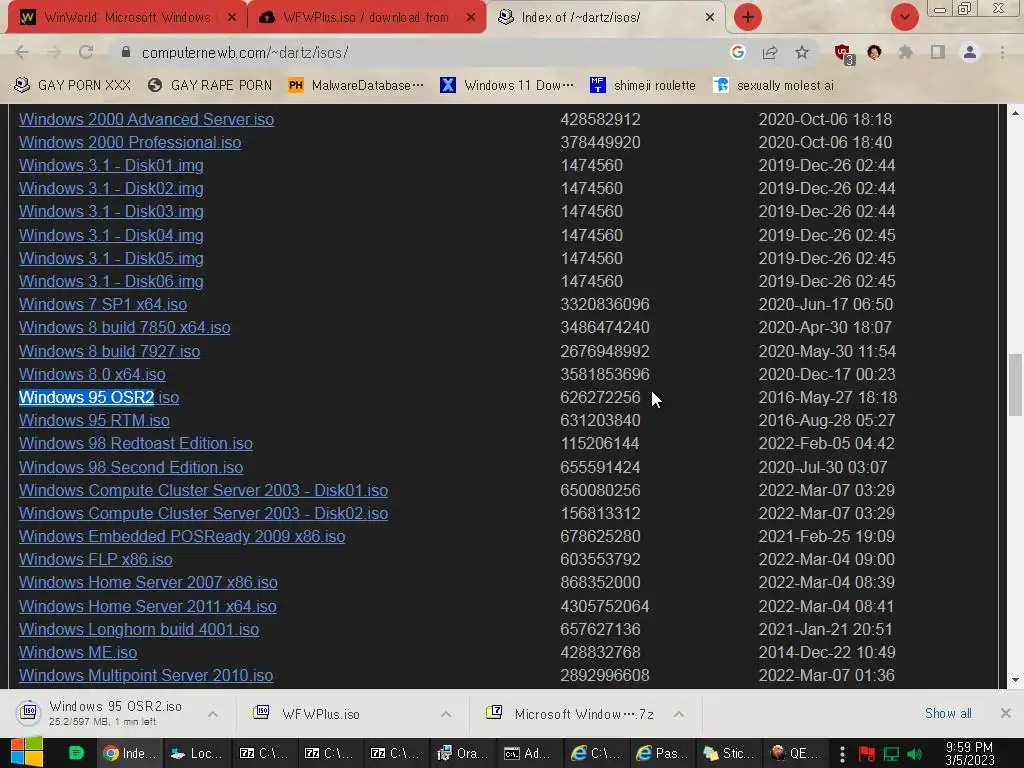The height and width of the screenshot is (768, 1024).
Task: Open Windows 11 Dow bookmark
Action: coord(507,85)
